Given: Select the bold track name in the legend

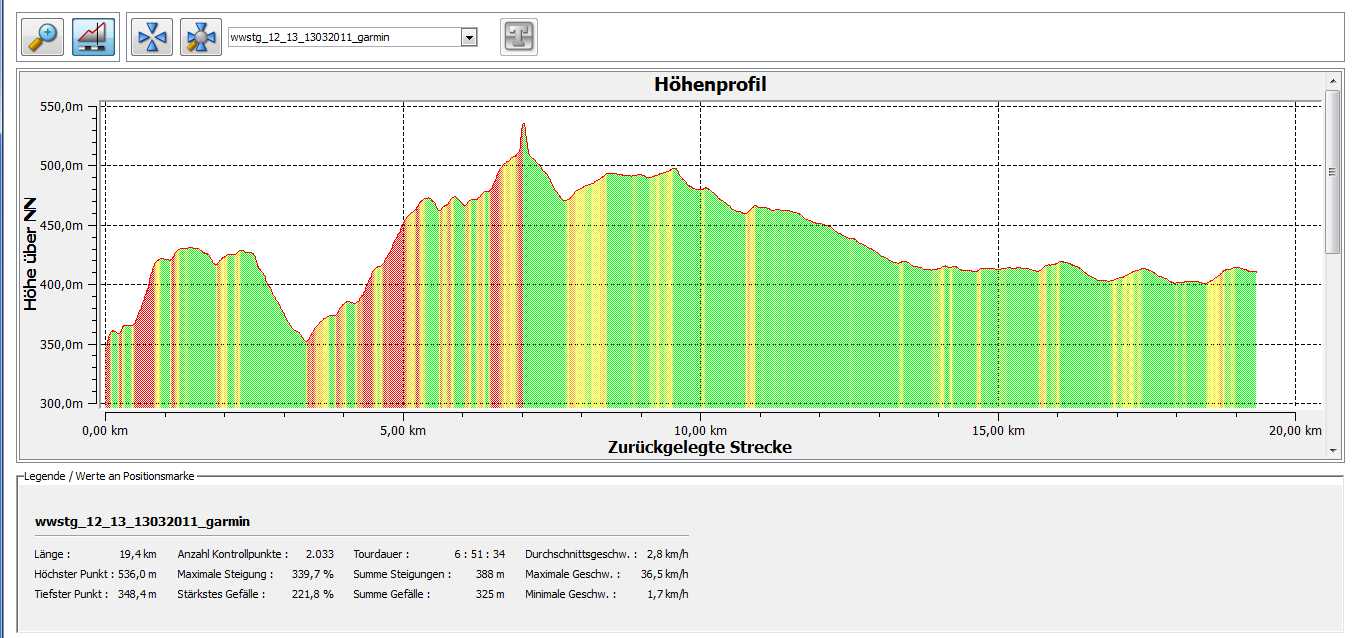Looking at the screenshot, I should coord(142,521).
